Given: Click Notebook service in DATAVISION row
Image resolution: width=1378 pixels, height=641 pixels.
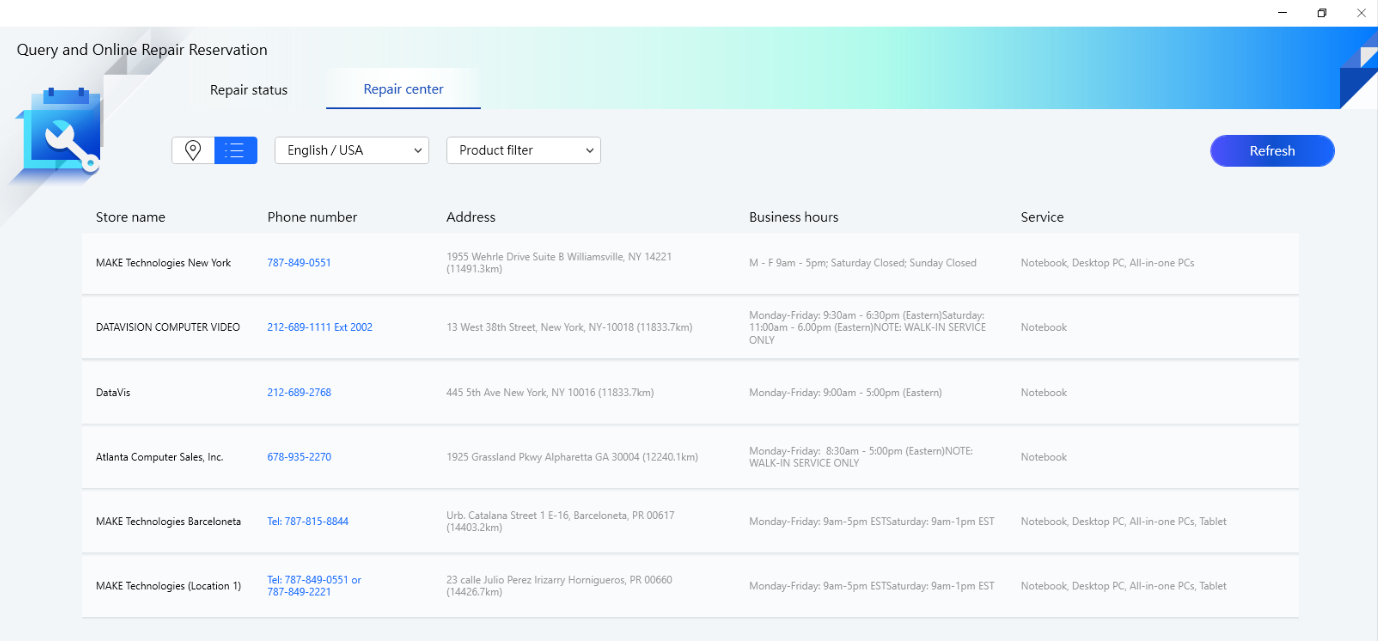Looking at the screenshot, I should tap(1044, 327).
